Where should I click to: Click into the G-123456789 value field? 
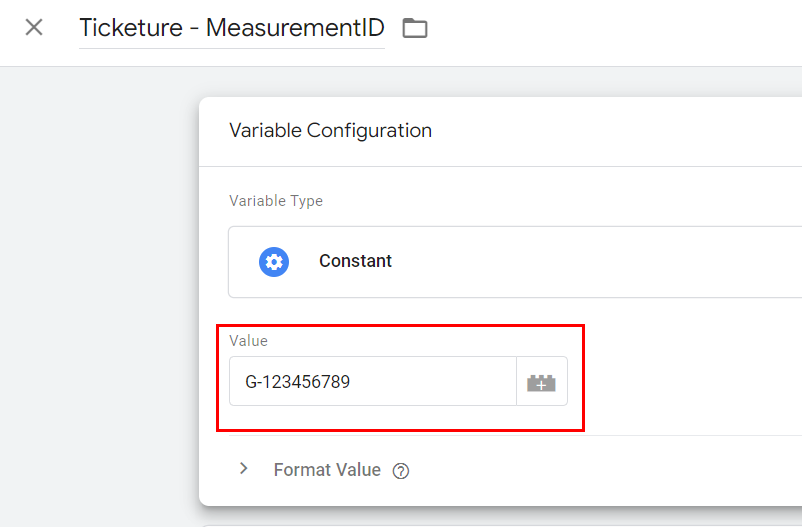[x=373, y=382]
